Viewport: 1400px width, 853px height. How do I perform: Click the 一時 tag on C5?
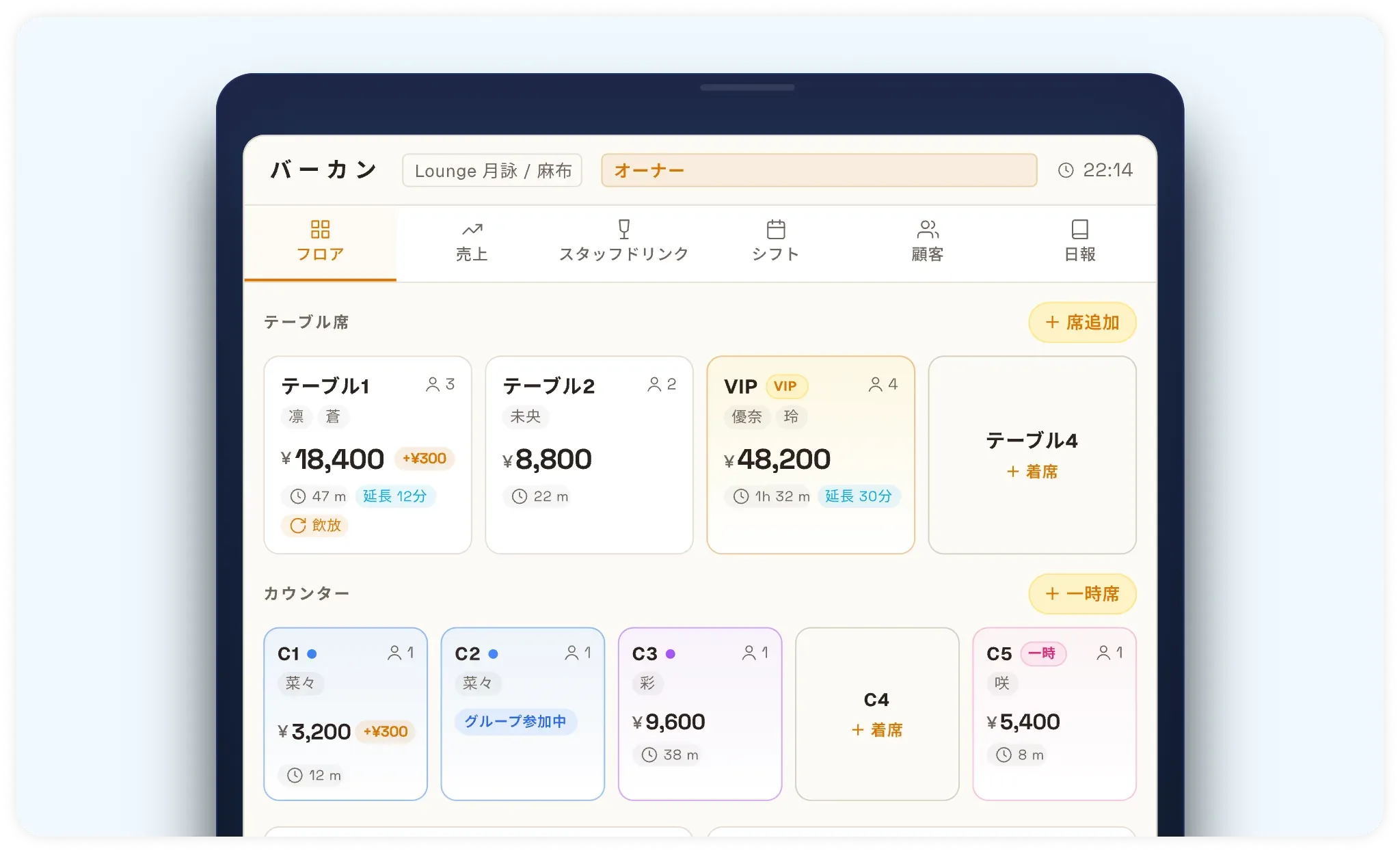pos(1042,653)
